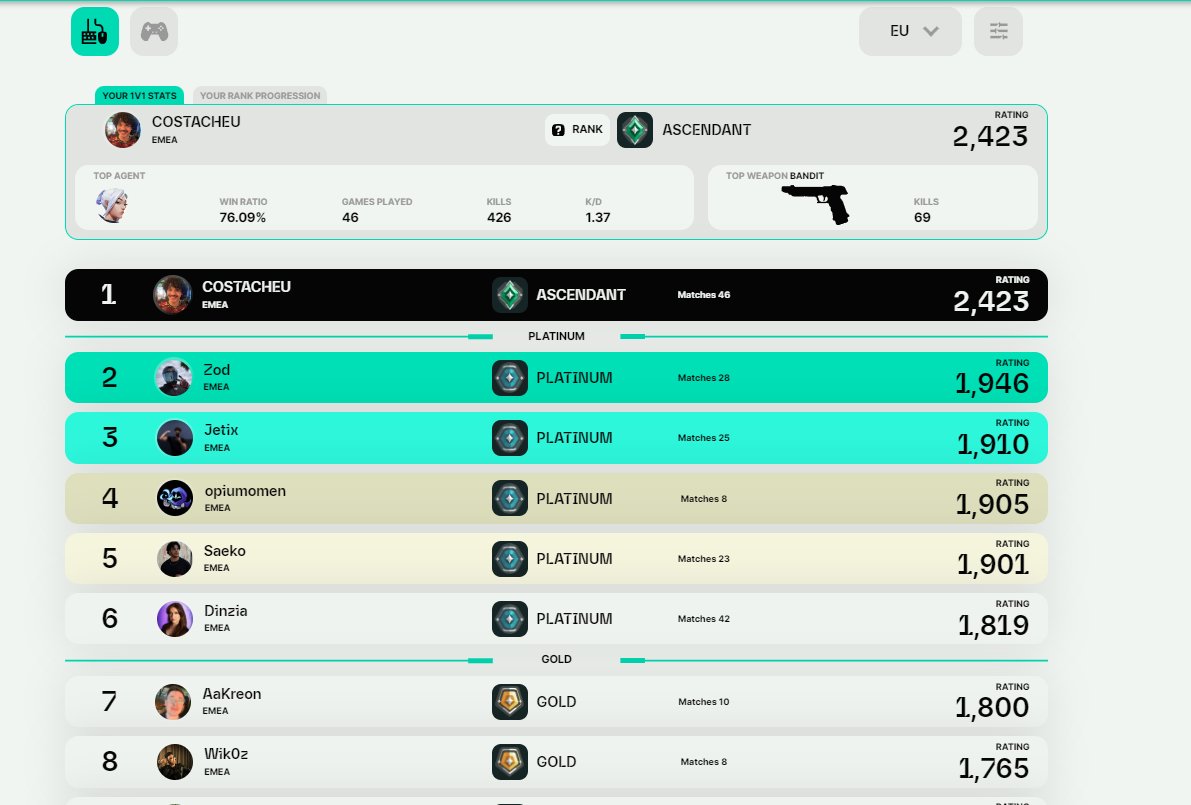Click COSTACHEU avatar in stats card
Viewport: 1191px width, 805px height.
(x=123, y=130)
